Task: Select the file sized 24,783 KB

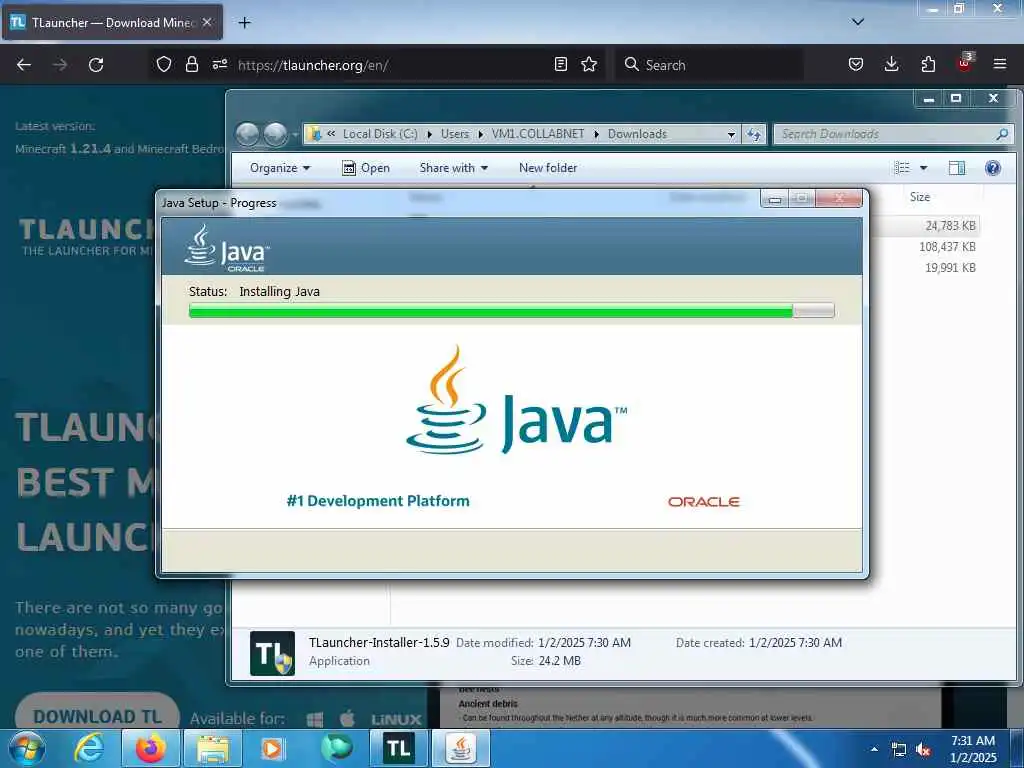Action: [x=950, y=225]
